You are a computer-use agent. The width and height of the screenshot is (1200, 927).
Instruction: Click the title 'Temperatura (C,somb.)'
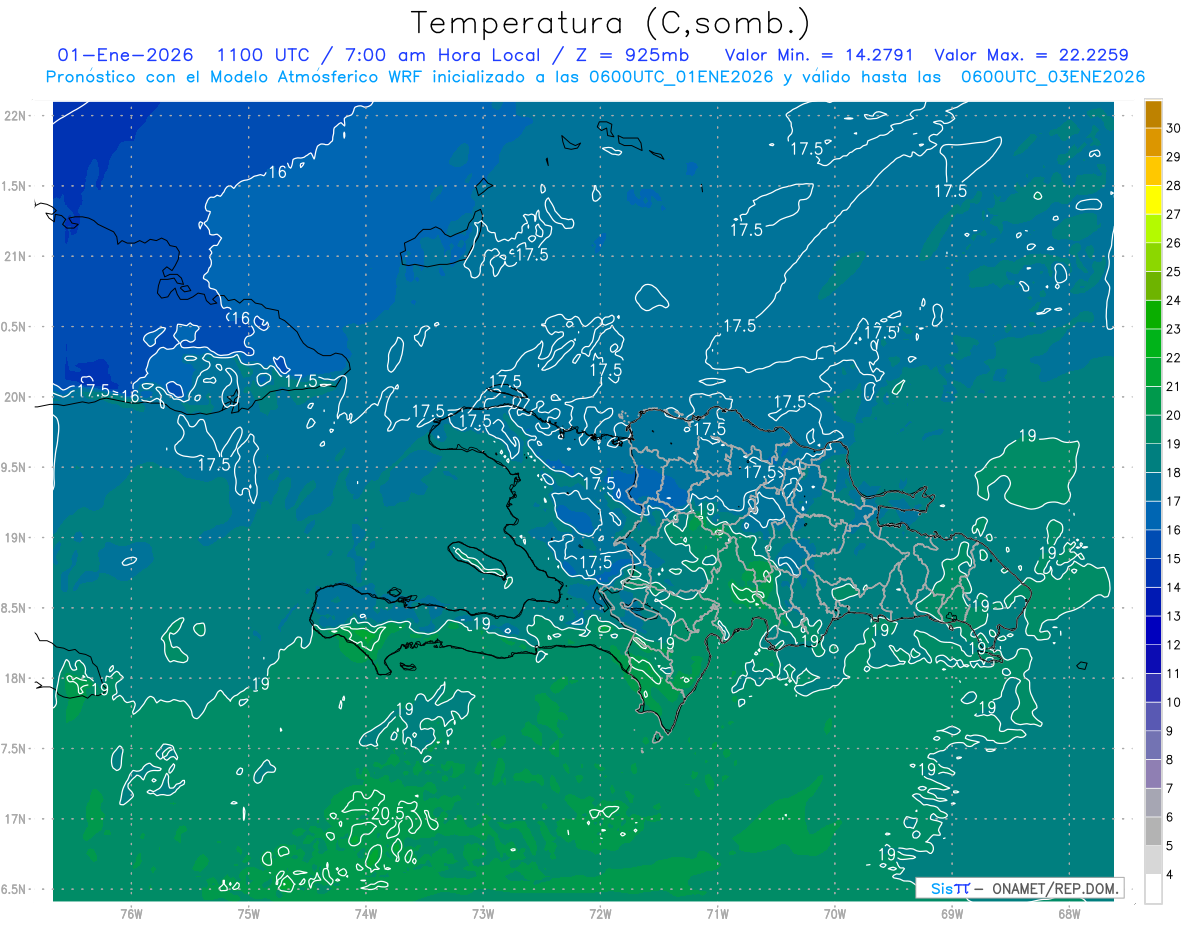click(611, 22)
